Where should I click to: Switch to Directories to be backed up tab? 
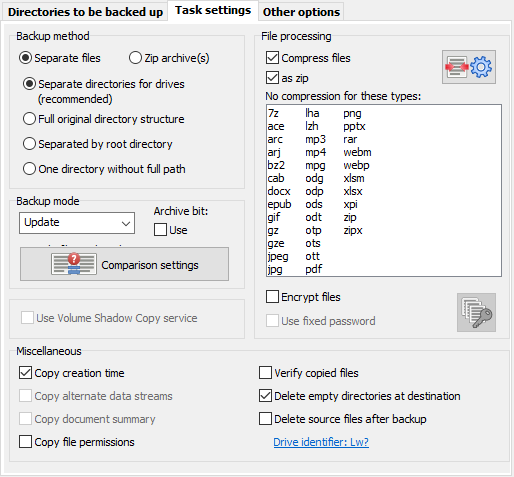point(85,12)
